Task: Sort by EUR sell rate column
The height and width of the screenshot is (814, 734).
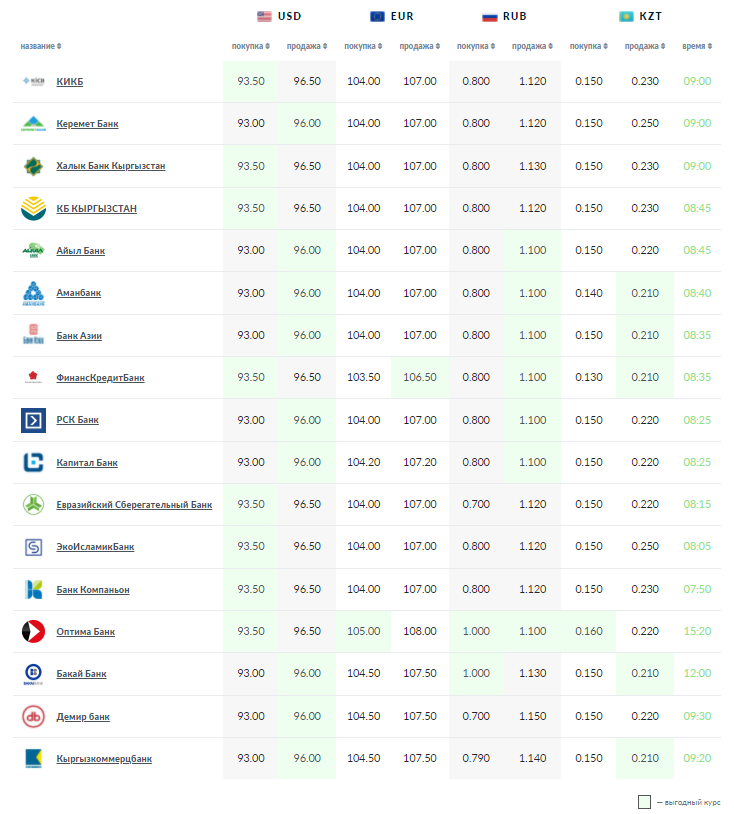Action: (x=419, y=46)
